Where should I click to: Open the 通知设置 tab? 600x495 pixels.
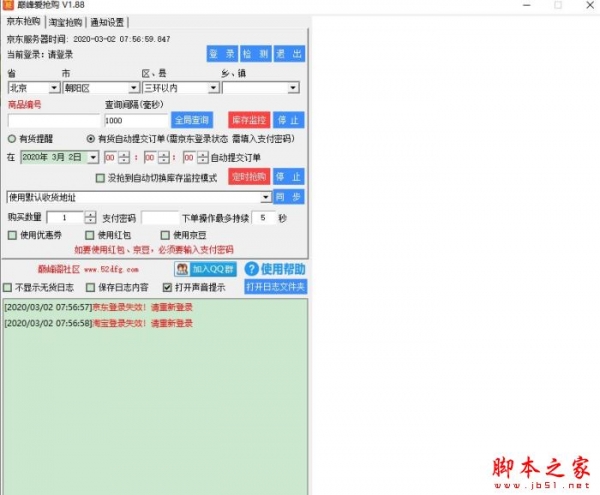click(x=107, y=23)
